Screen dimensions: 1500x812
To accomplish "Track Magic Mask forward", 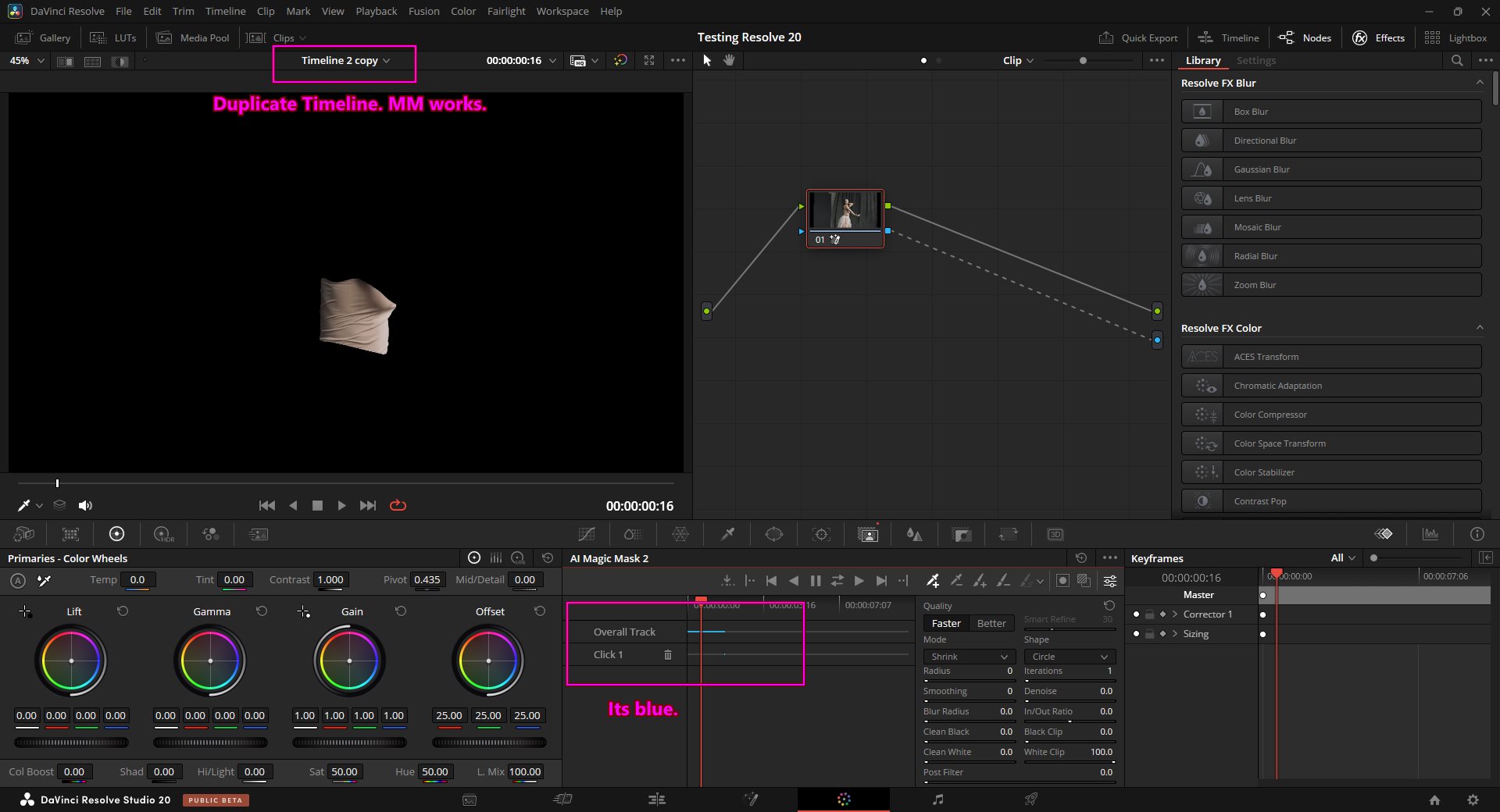I will pyautogui.click(x=859, y=580).
